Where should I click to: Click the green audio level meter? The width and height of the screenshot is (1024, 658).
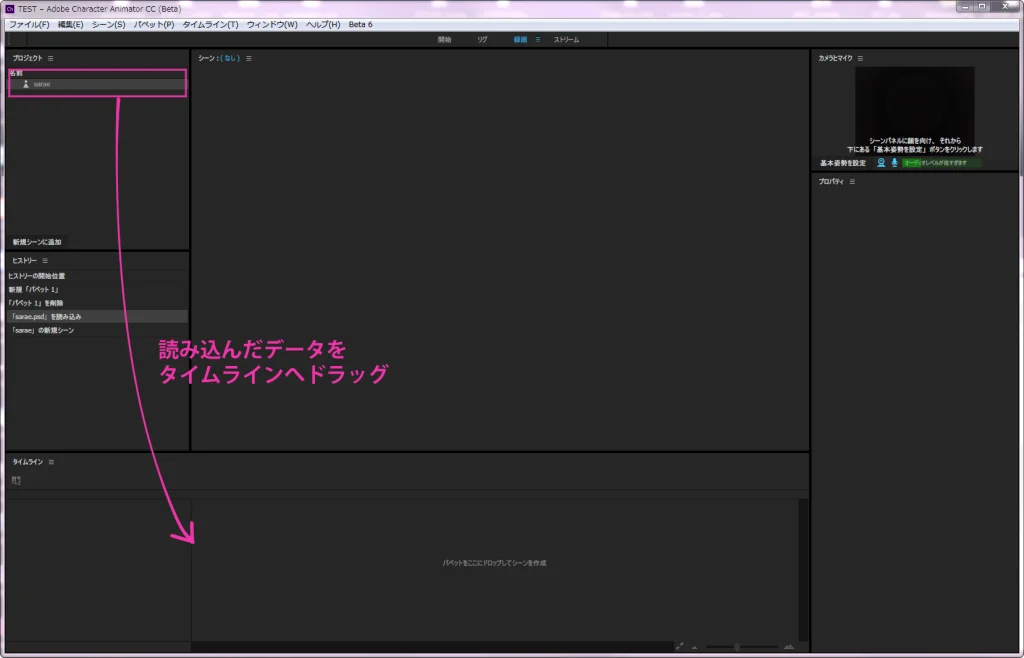tap(941, 163)
